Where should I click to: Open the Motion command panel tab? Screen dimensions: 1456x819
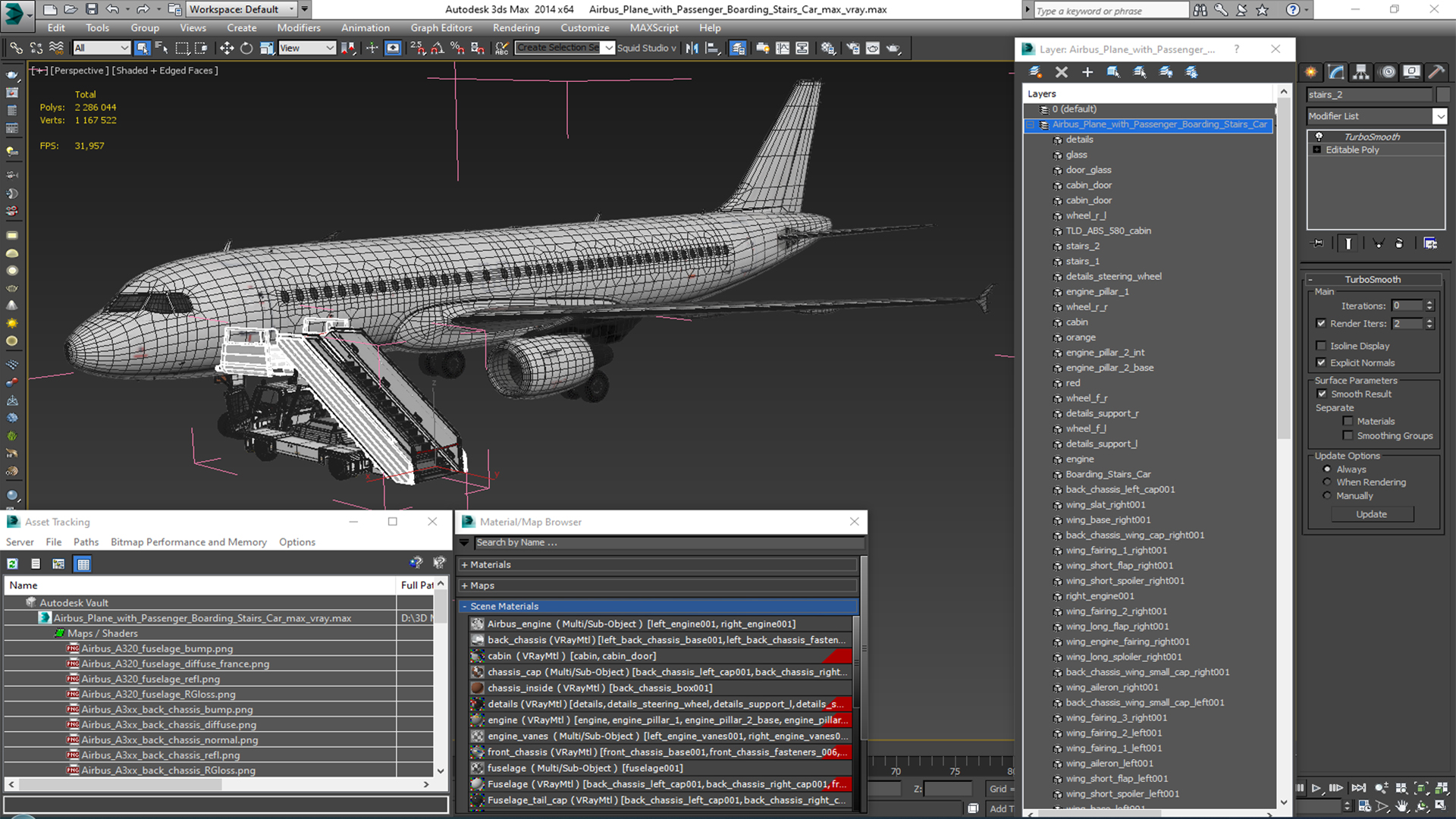pos(1388,72)
